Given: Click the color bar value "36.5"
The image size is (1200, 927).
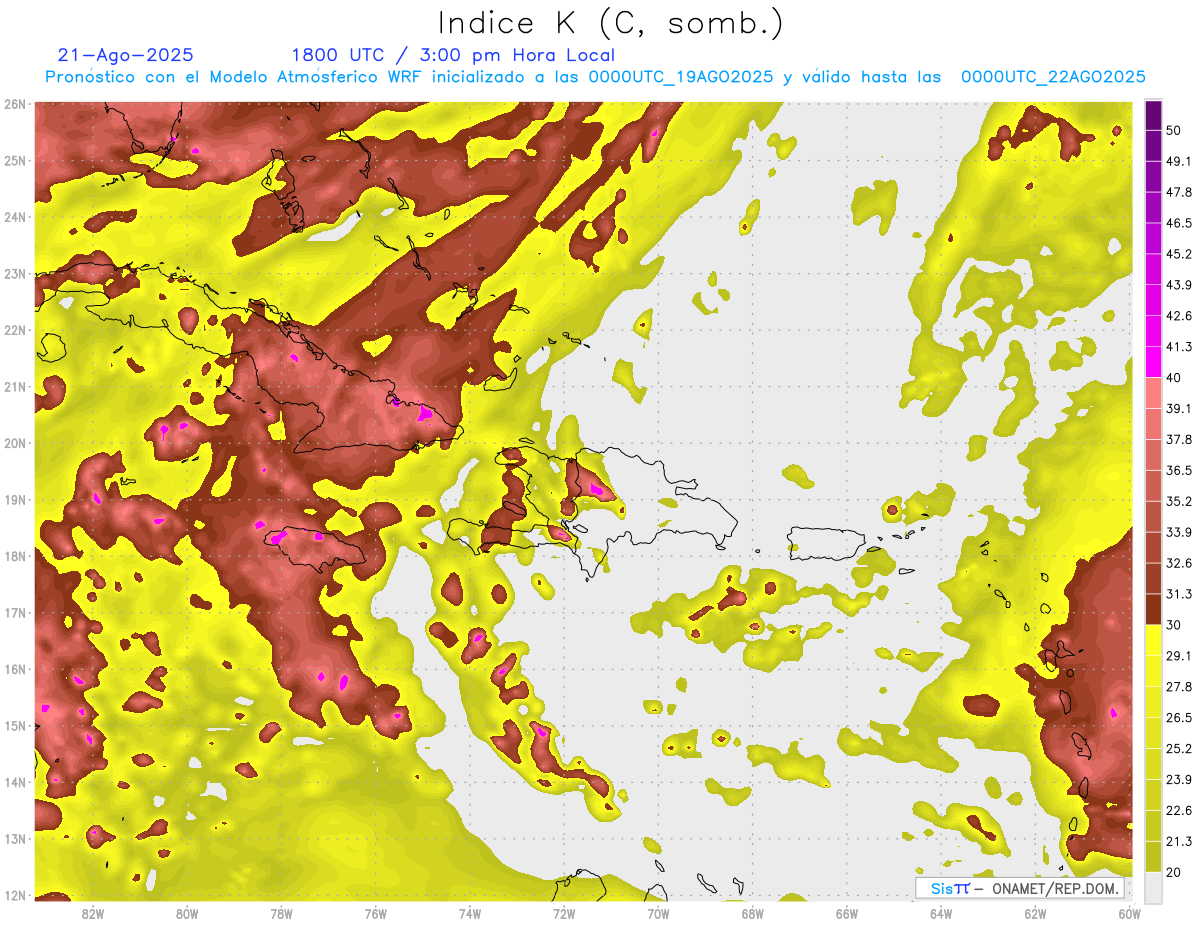Looking at the screenshot, I should (x=1179, y=471).
